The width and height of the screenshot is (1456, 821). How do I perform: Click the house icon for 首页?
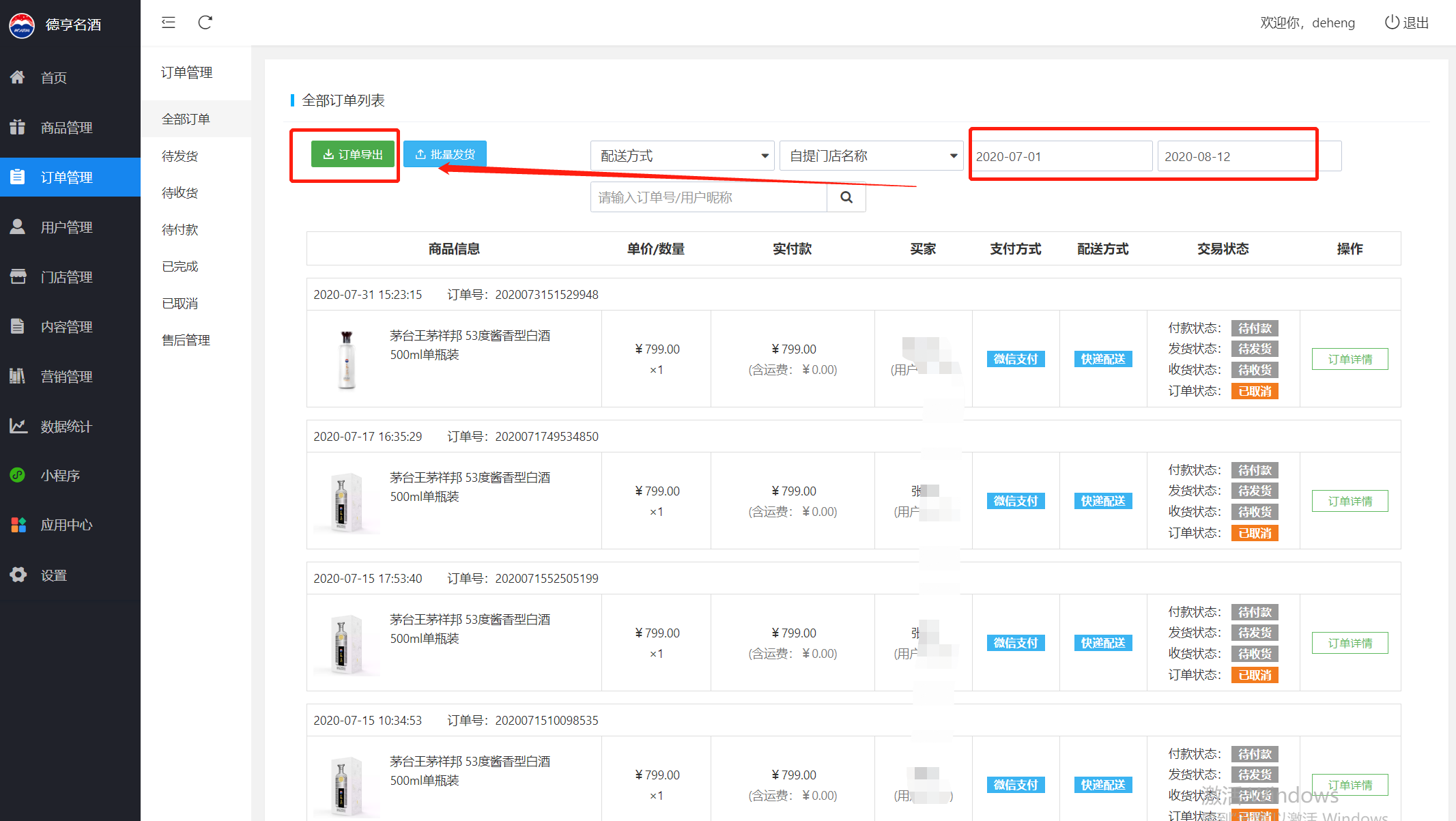pyautogui.click(x=18, y=77)
